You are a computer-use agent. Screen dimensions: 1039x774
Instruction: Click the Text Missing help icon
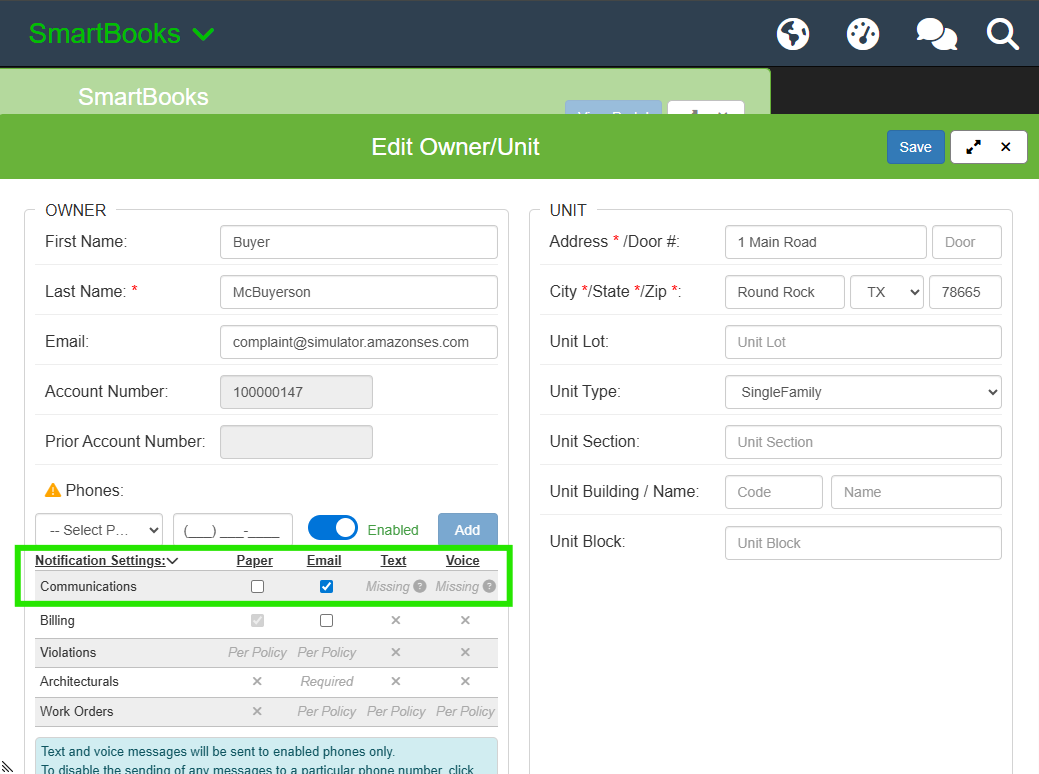coord(420,587)
